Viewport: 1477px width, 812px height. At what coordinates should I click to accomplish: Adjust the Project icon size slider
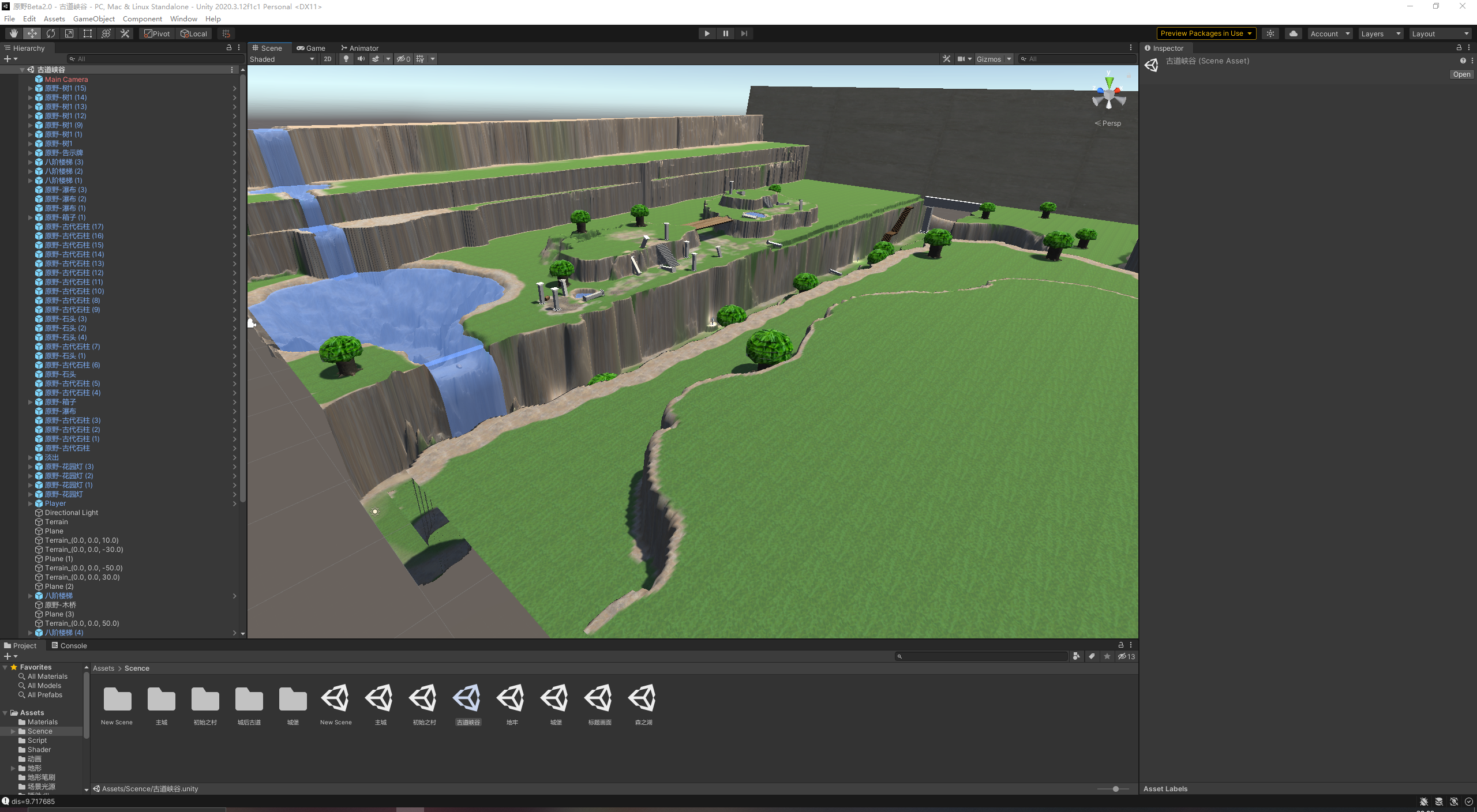[1116, 789]
